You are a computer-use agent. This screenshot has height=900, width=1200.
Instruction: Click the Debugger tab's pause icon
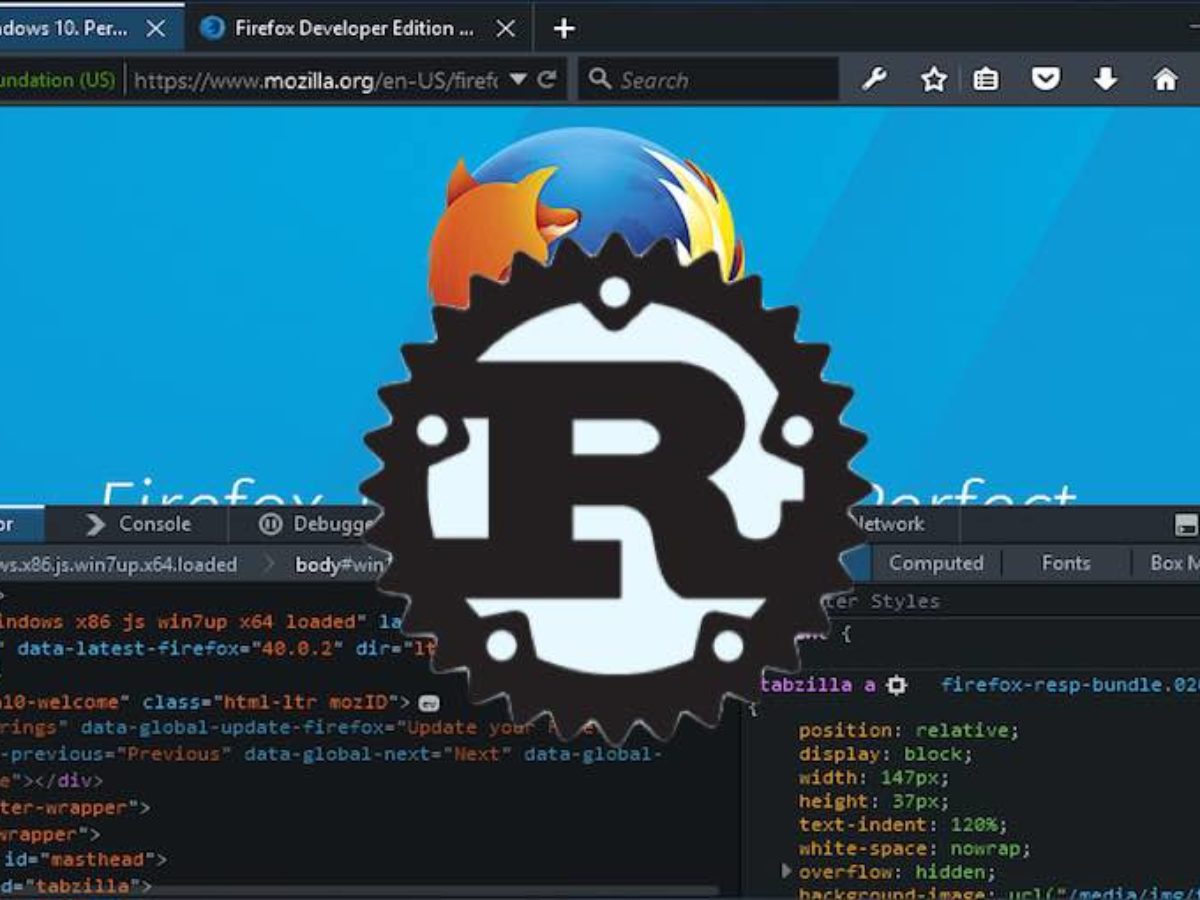point(270,524)
